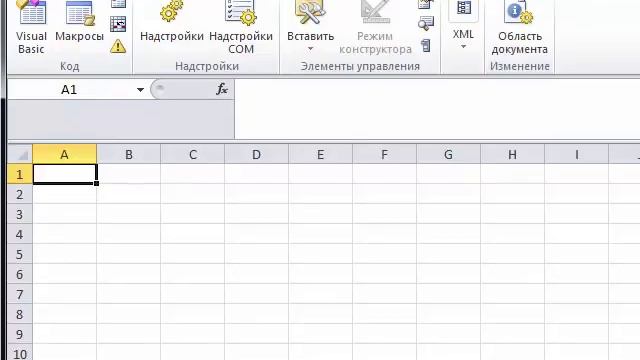Select row 4 header
The height and width of the screenshot is (360, 640).
click(x=20, y=234)
